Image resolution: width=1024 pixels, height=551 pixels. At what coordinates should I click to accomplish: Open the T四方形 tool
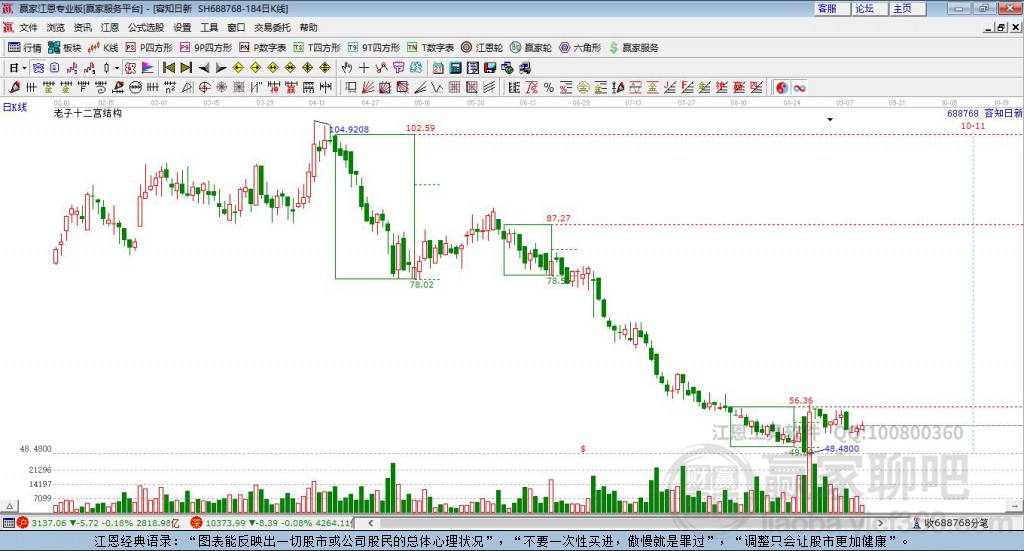[x=317, y=48]
